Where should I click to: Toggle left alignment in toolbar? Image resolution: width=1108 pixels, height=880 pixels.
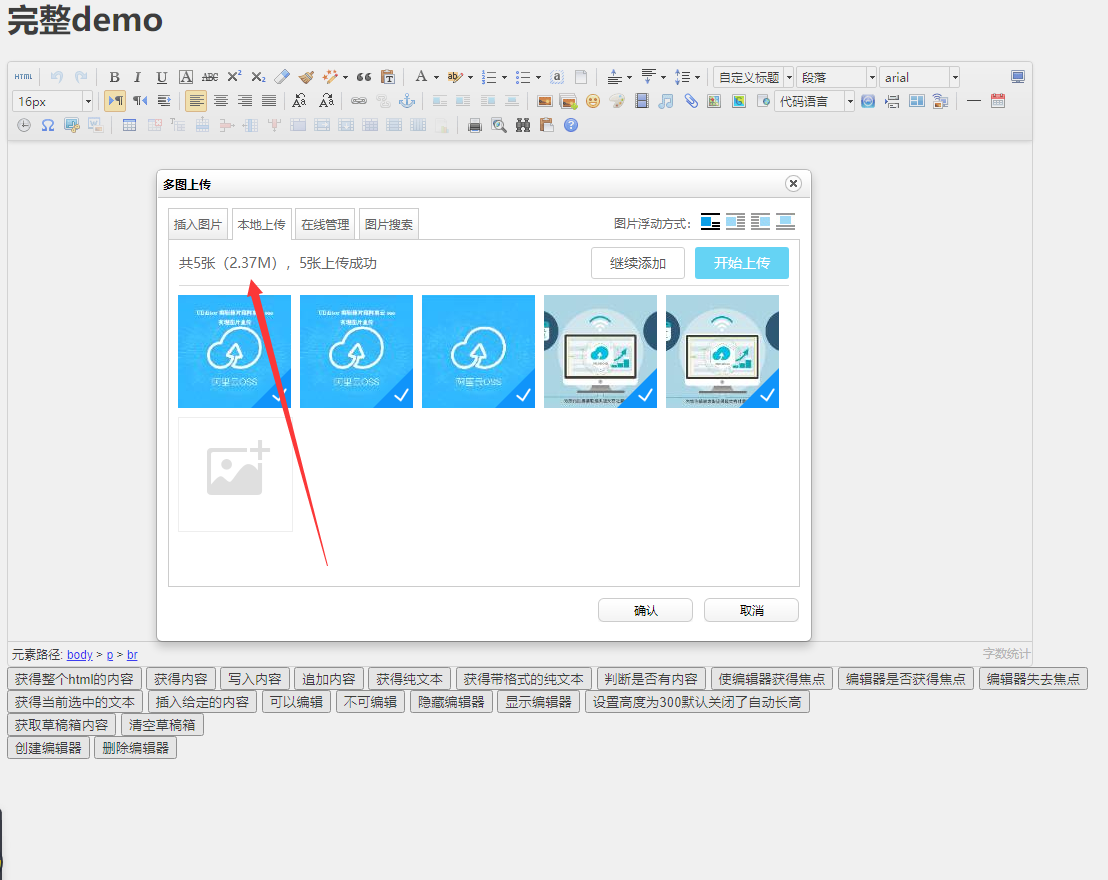click(x=196, y=101)
